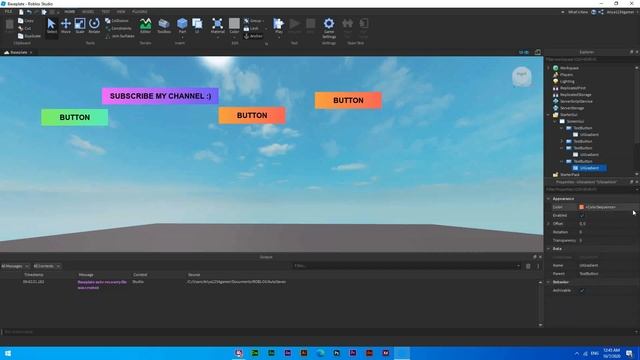Click the Copy clipboard button

click(x=26, y=20)
